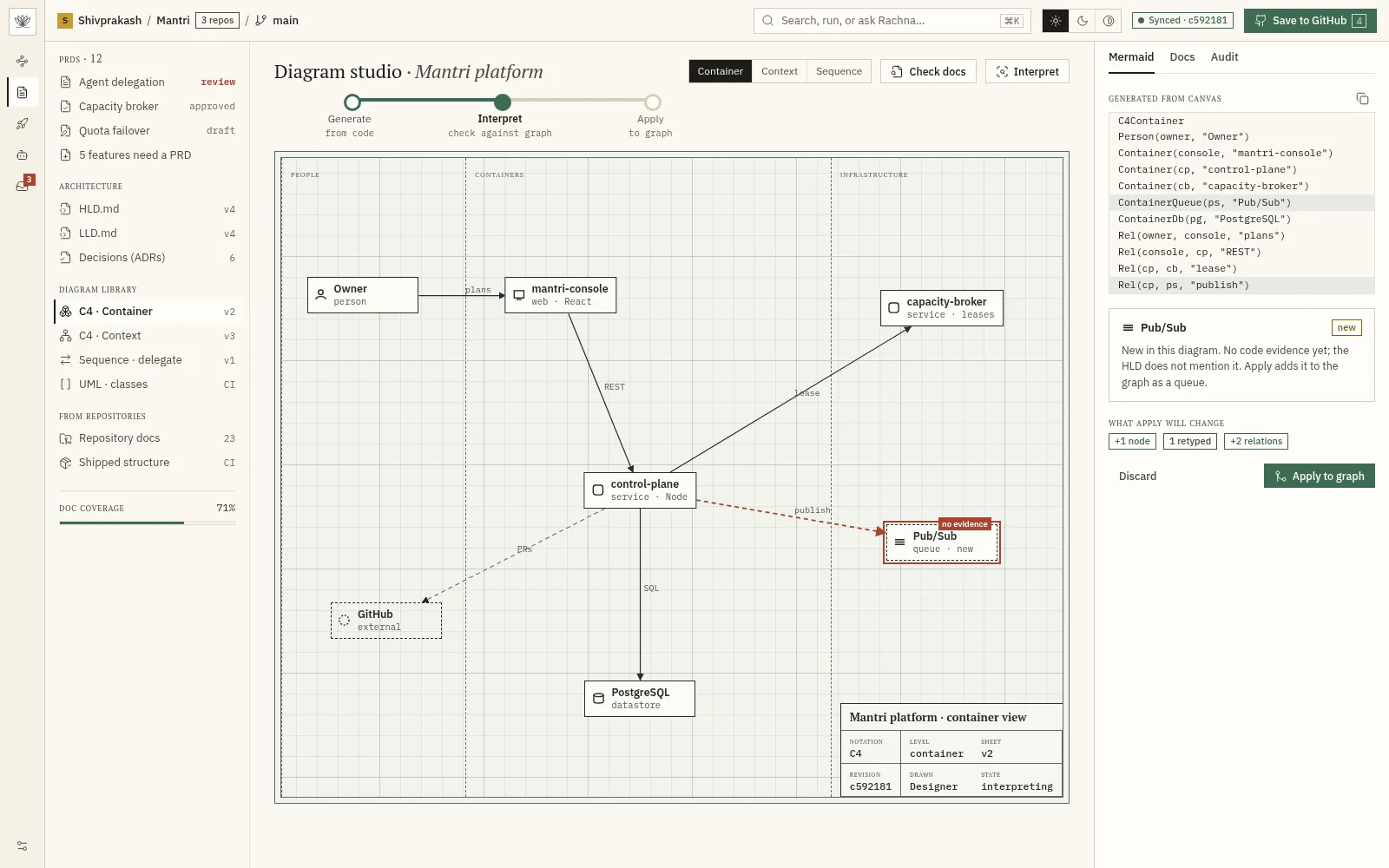Click the PostgreSQL datastore icon

point(598,698)
